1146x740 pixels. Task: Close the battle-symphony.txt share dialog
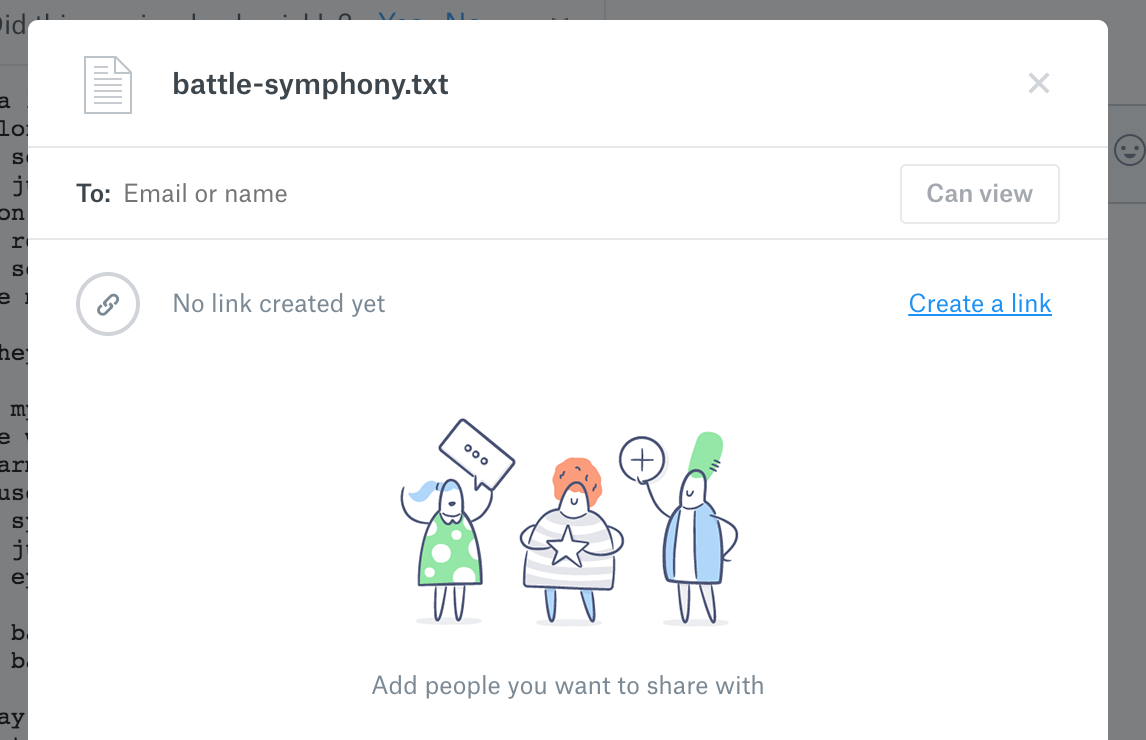(1039, 84)
